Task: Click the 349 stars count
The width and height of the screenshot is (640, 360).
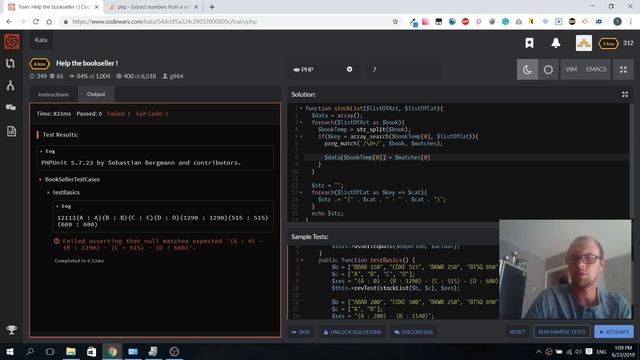Action: (x=38, y=76)
